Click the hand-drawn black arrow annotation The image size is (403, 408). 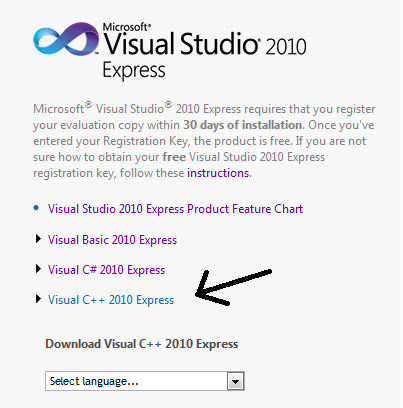coord(233,287)
